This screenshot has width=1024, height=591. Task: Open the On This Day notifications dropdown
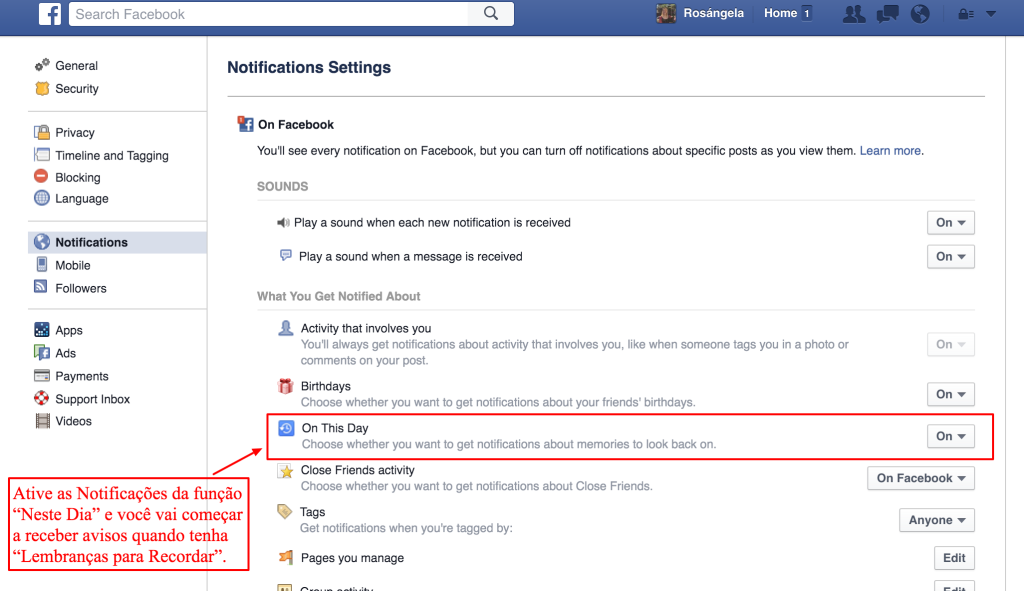949,435
